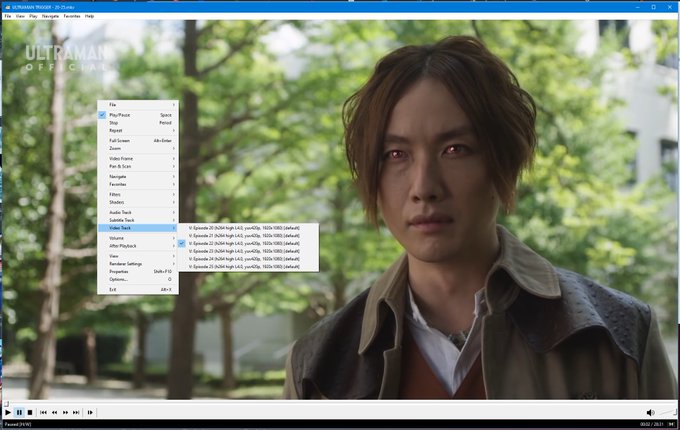The width and height of the screenshot is (680, 430).
Task: Expand the Favorites submenu in the context menu
Action: pyautogui.click(x=138, y=184)
